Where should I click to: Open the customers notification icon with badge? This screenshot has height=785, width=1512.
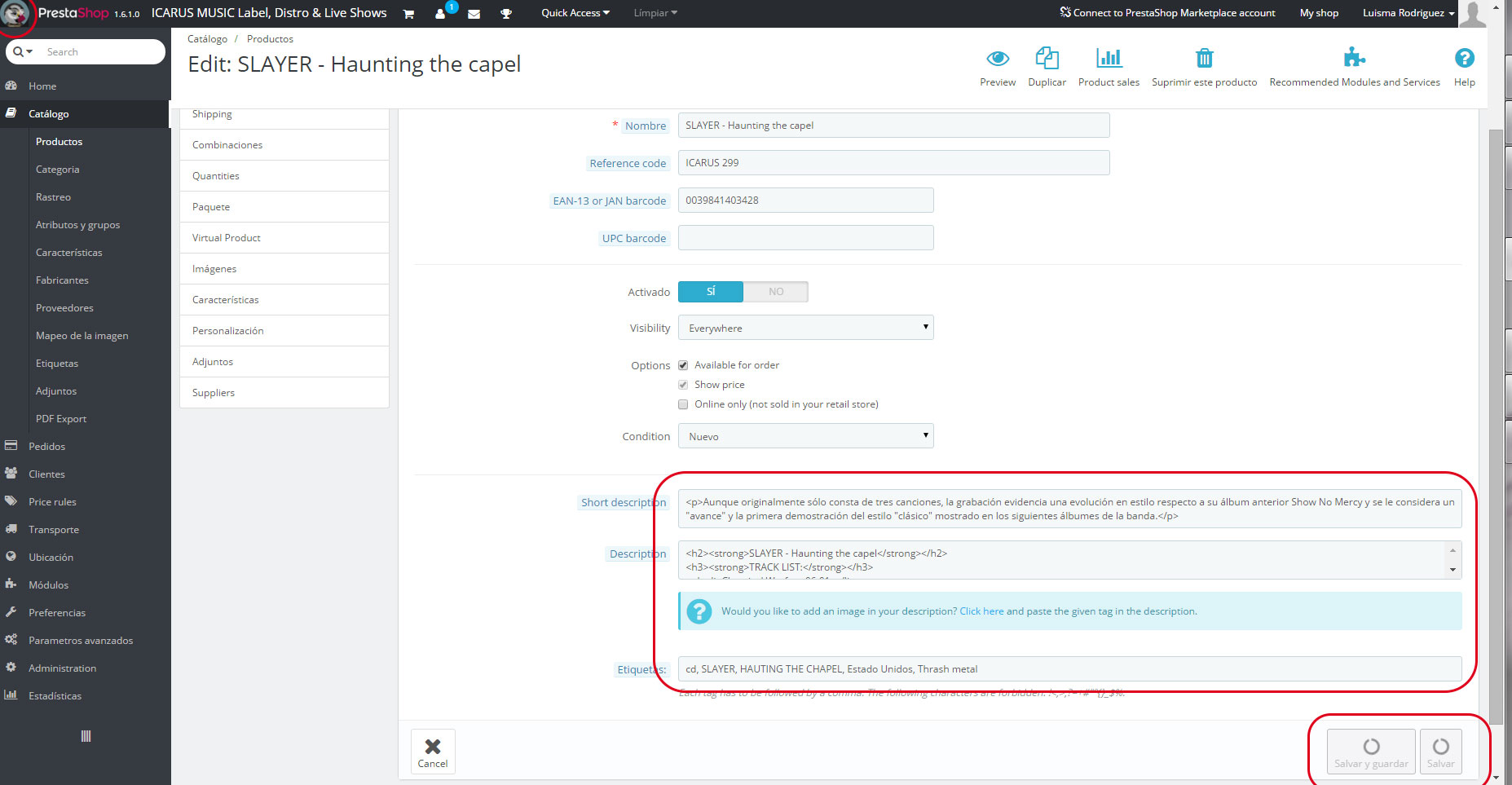click(441, 13)
